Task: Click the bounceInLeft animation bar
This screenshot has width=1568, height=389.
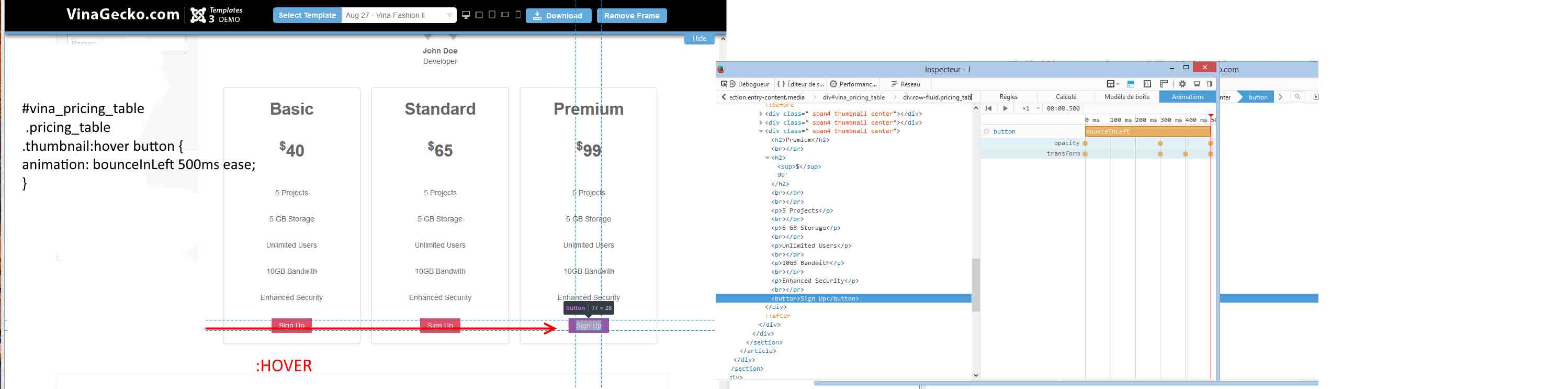Action: 1147,131
